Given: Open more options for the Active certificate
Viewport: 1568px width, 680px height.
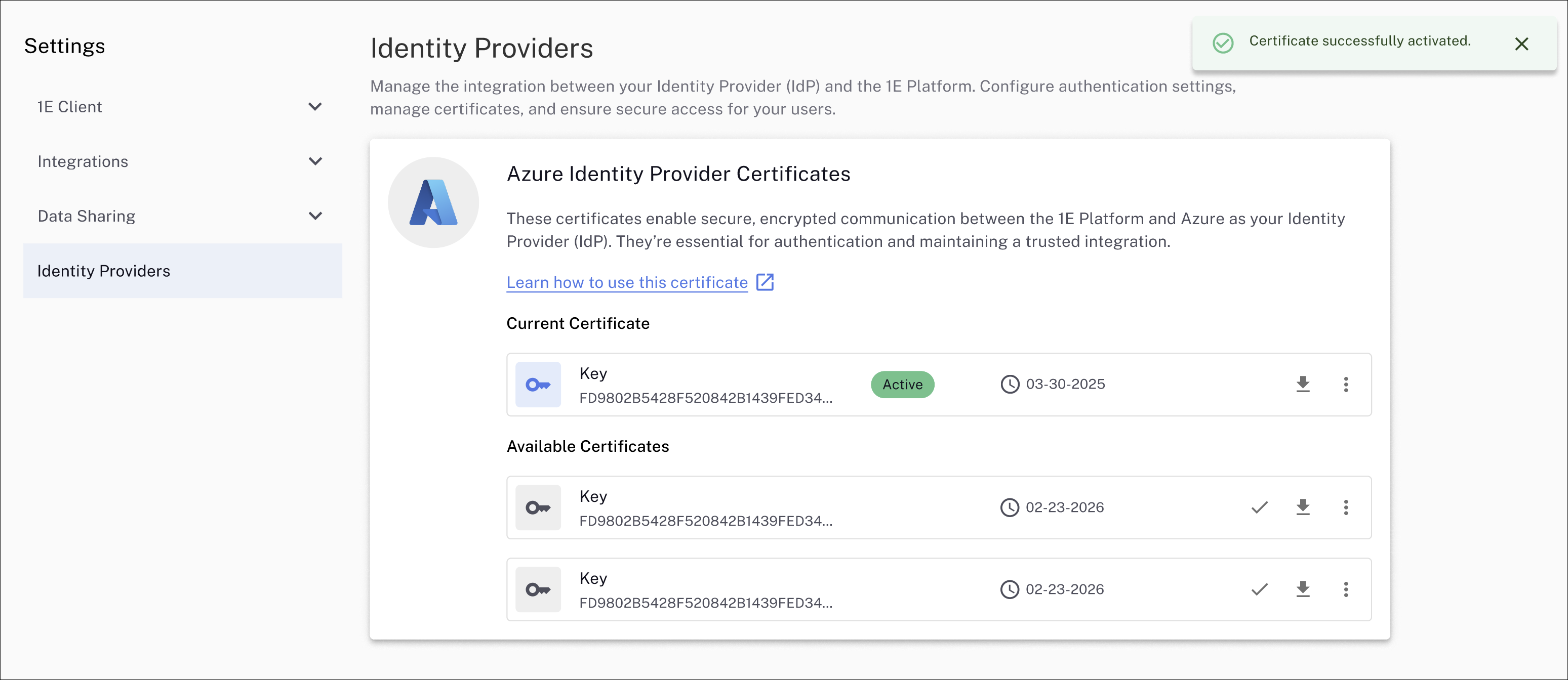Looking at the screenshot, I should 1346,385.
